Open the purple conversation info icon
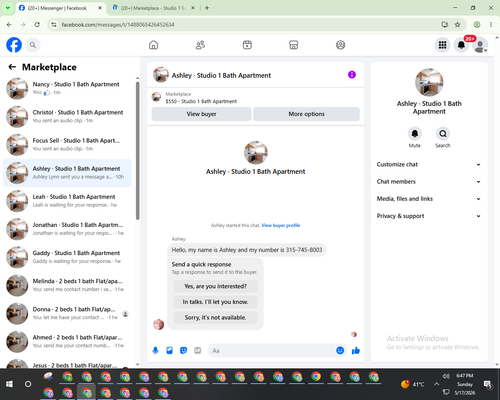This screenshot has height=400, width=500. (352, 75)
